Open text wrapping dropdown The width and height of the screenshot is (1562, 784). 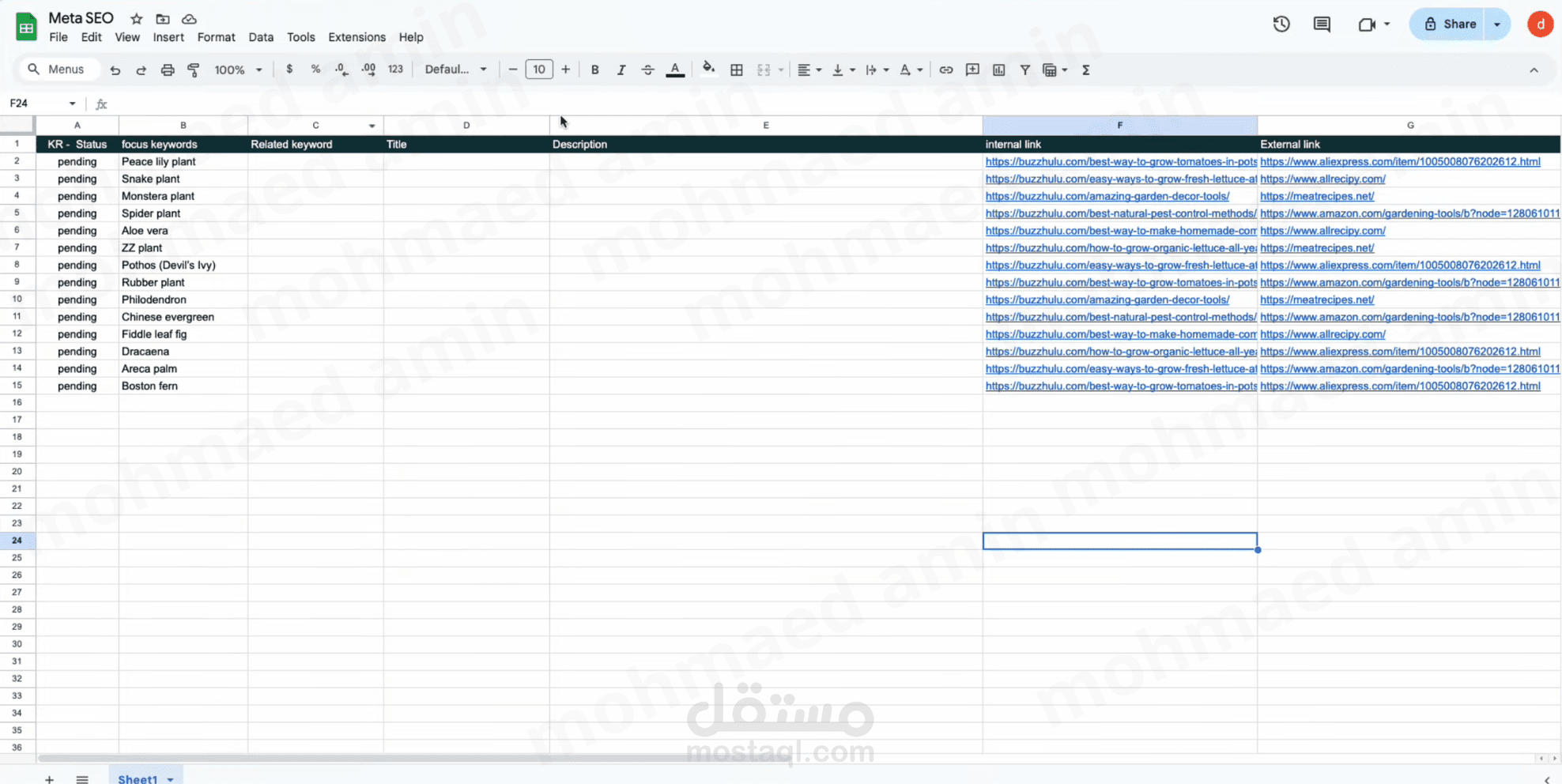(x=877, y=70)
